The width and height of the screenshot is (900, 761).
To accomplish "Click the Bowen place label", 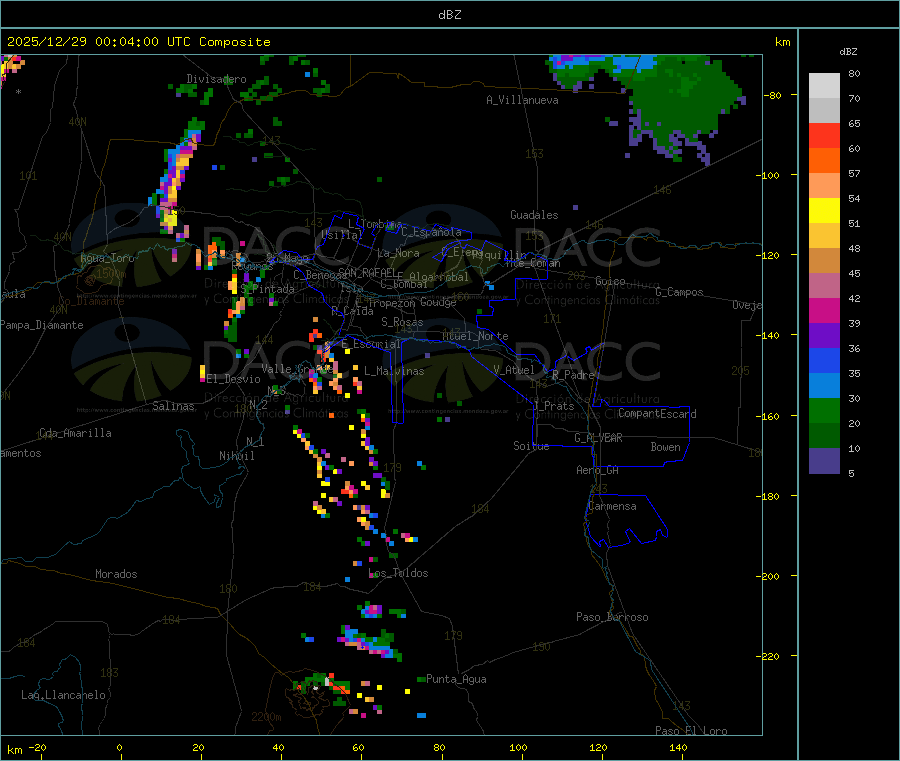I will pyautogui.click(x=665, y=447).
